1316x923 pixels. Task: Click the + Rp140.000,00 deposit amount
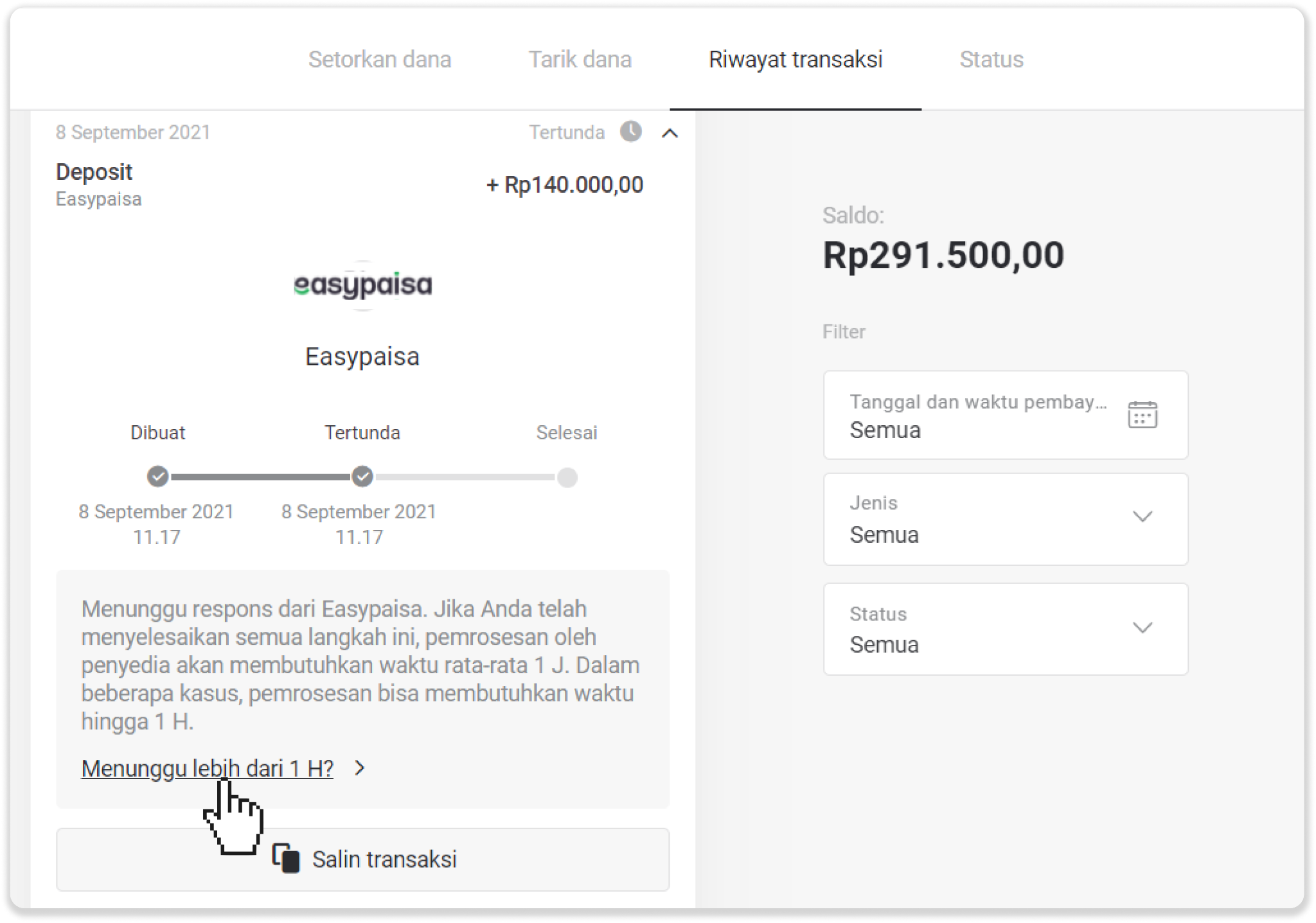(x=565, y=185)
